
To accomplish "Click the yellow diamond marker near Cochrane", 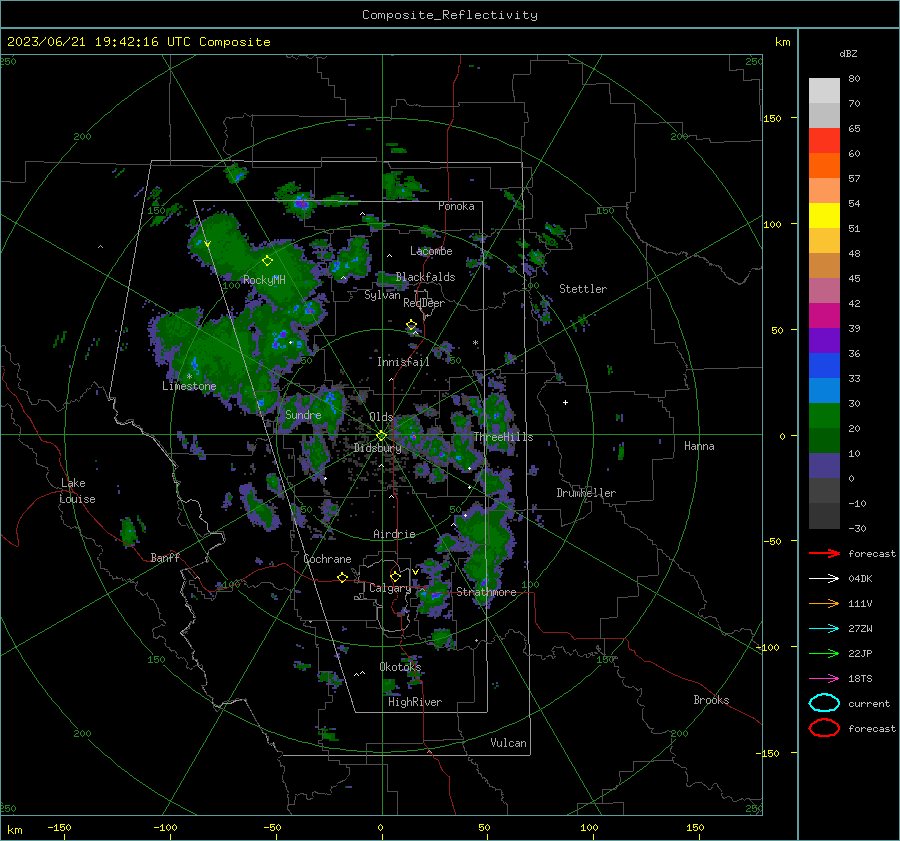I will (342, 577).
